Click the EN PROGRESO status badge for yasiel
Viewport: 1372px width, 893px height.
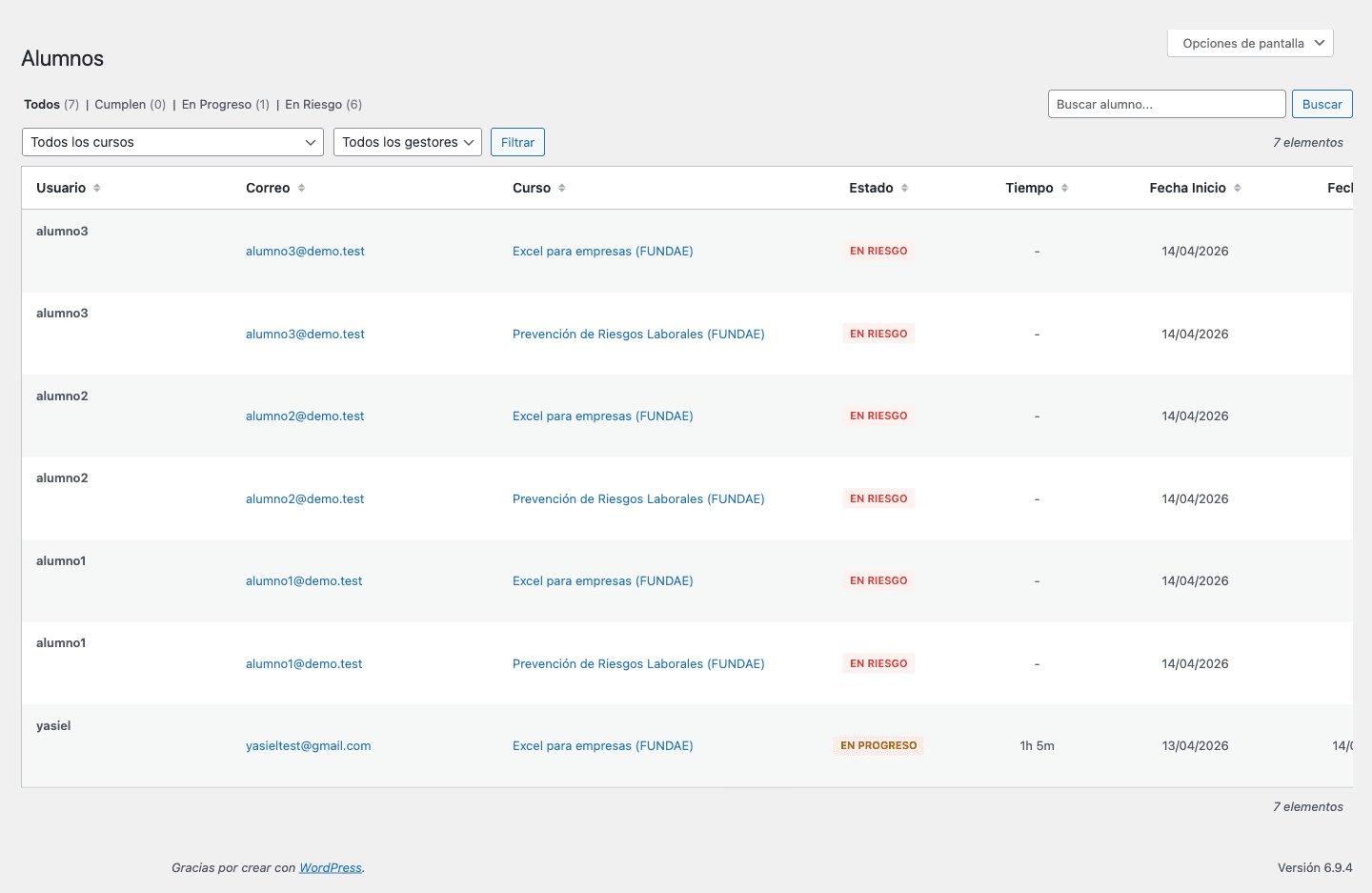[878, 745]
